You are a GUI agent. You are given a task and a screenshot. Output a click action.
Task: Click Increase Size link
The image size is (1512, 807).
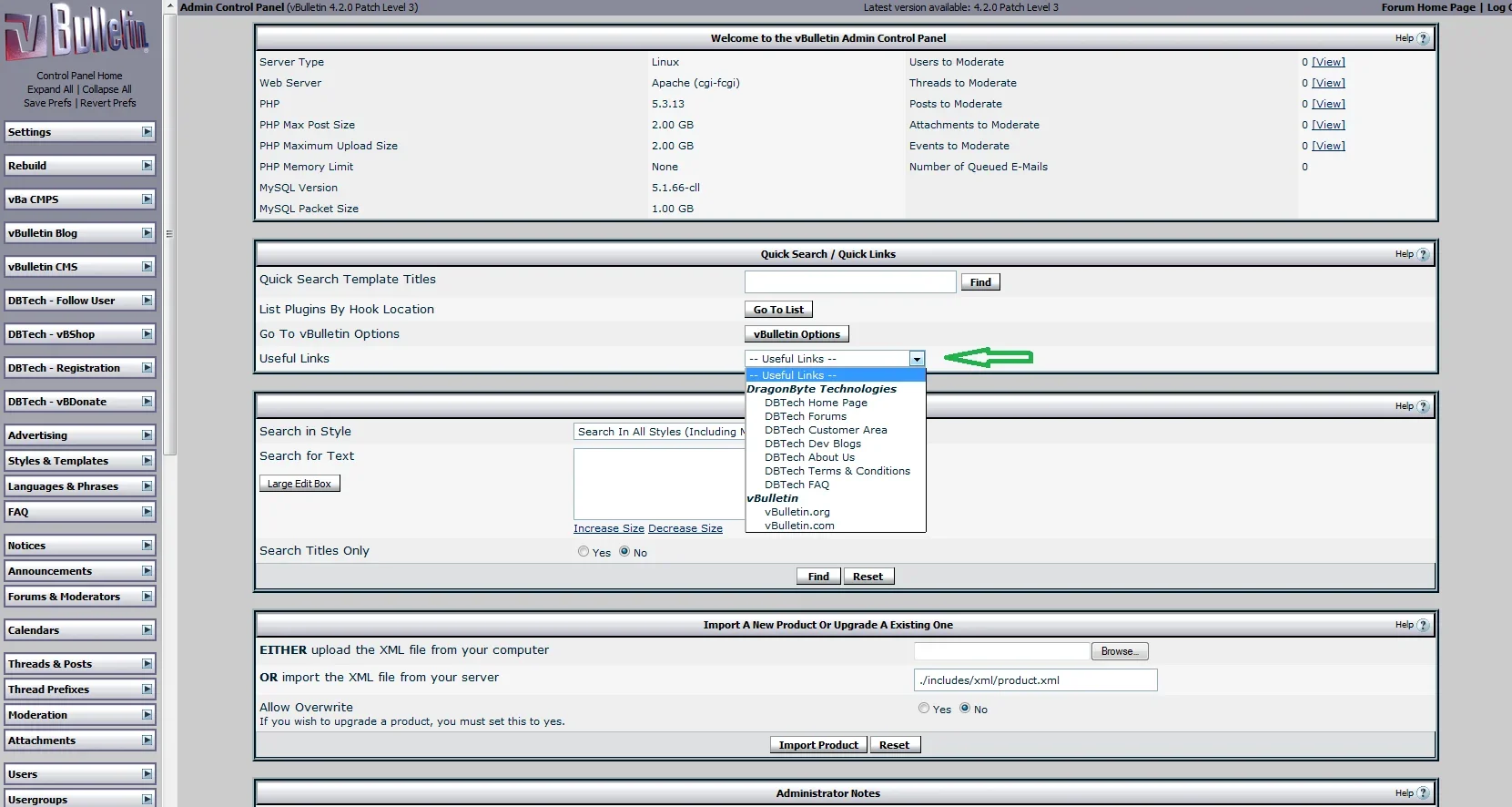click(609, 528)
